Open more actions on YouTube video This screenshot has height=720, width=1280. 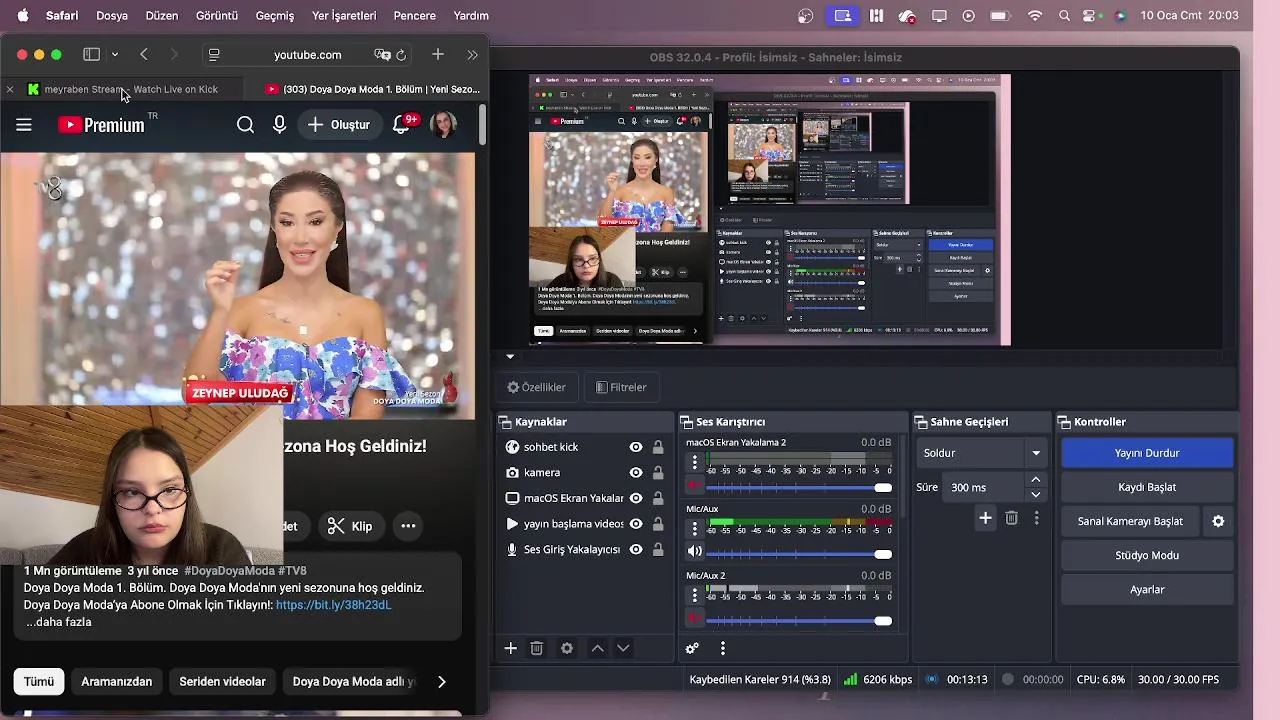[408, 526]
